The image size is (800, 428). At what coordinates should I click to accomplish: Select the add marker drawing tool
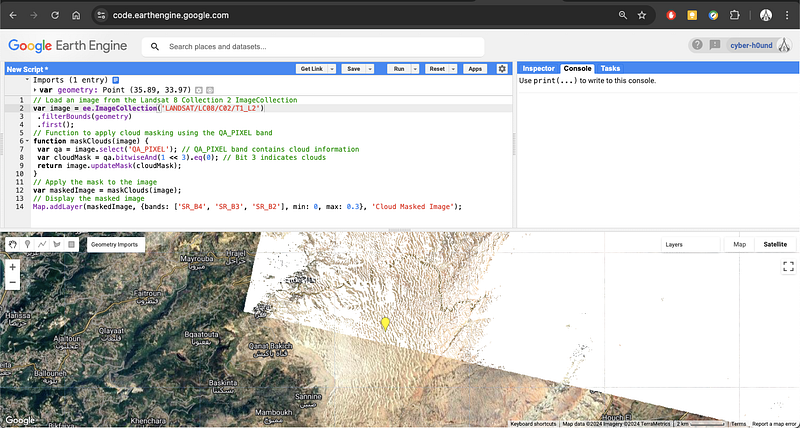(x=27, y=244)
